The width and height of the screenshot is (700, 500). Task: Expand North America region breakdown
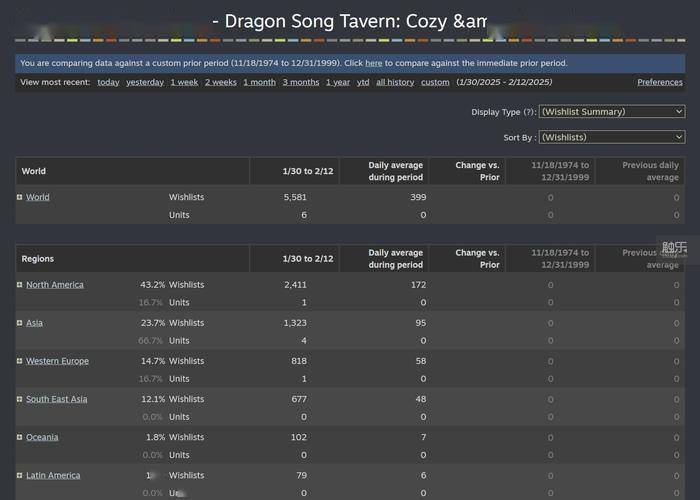pos(20,284)
